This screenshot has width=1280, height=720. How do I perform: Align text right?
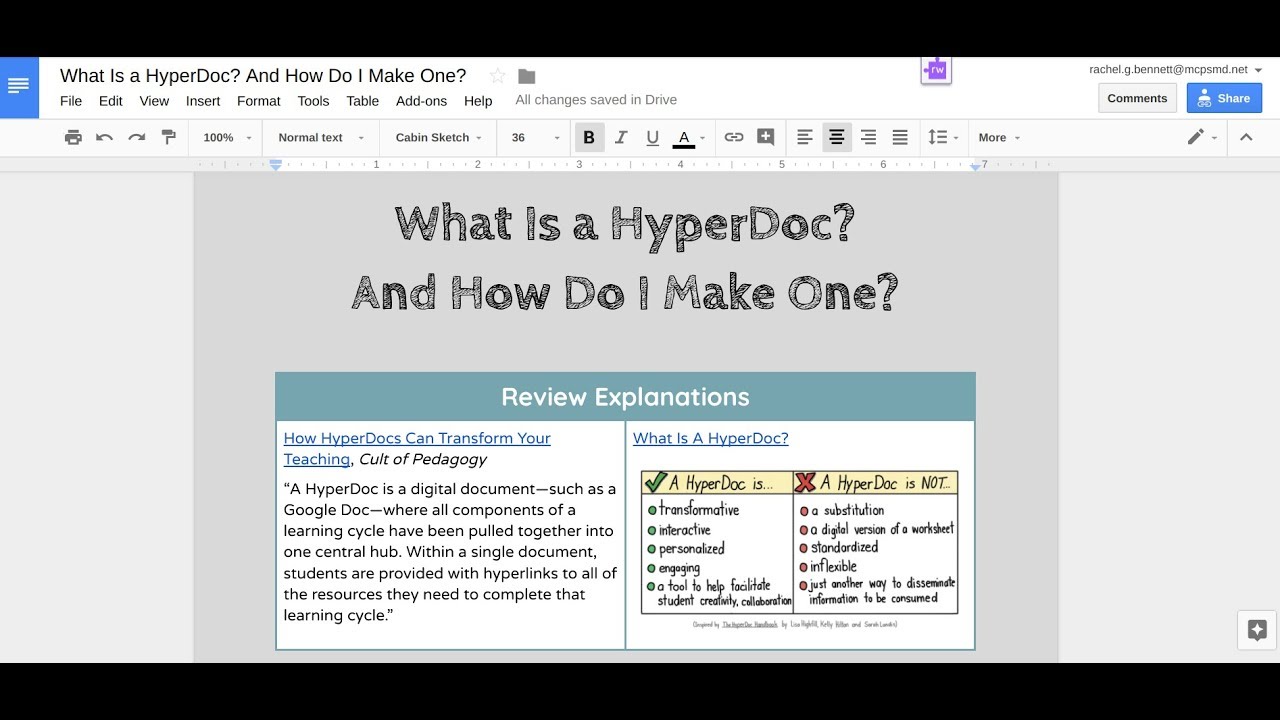coord(868,138)
